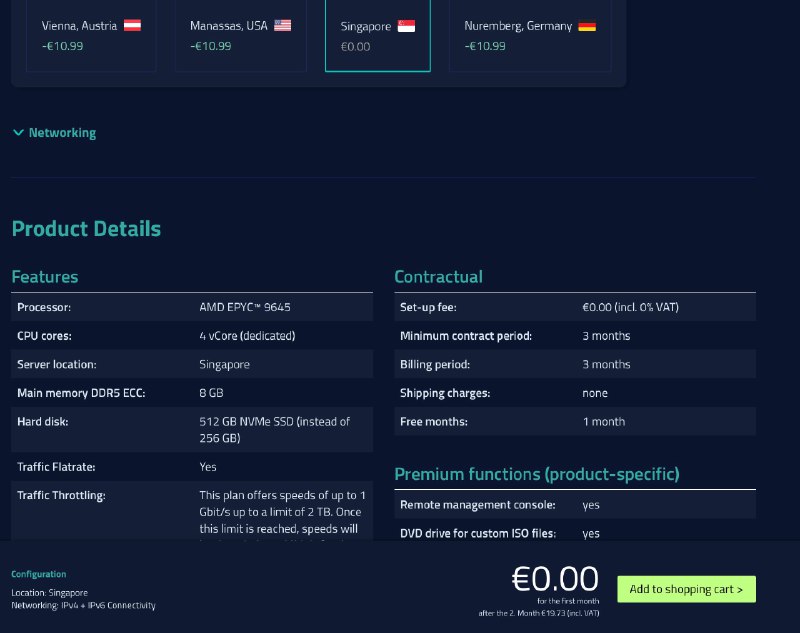Click the German flag icon
The width and height of the screenshot is (800, 633).
[x=587, y=25]
